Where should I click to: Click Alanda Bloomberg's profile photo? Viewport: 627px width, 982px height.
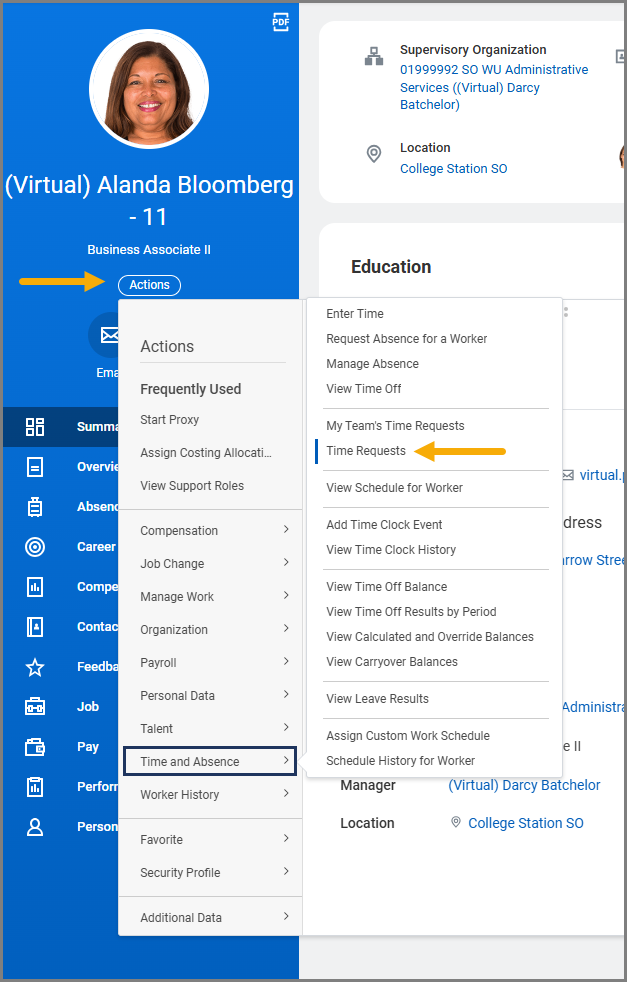[x=149, y=89]
